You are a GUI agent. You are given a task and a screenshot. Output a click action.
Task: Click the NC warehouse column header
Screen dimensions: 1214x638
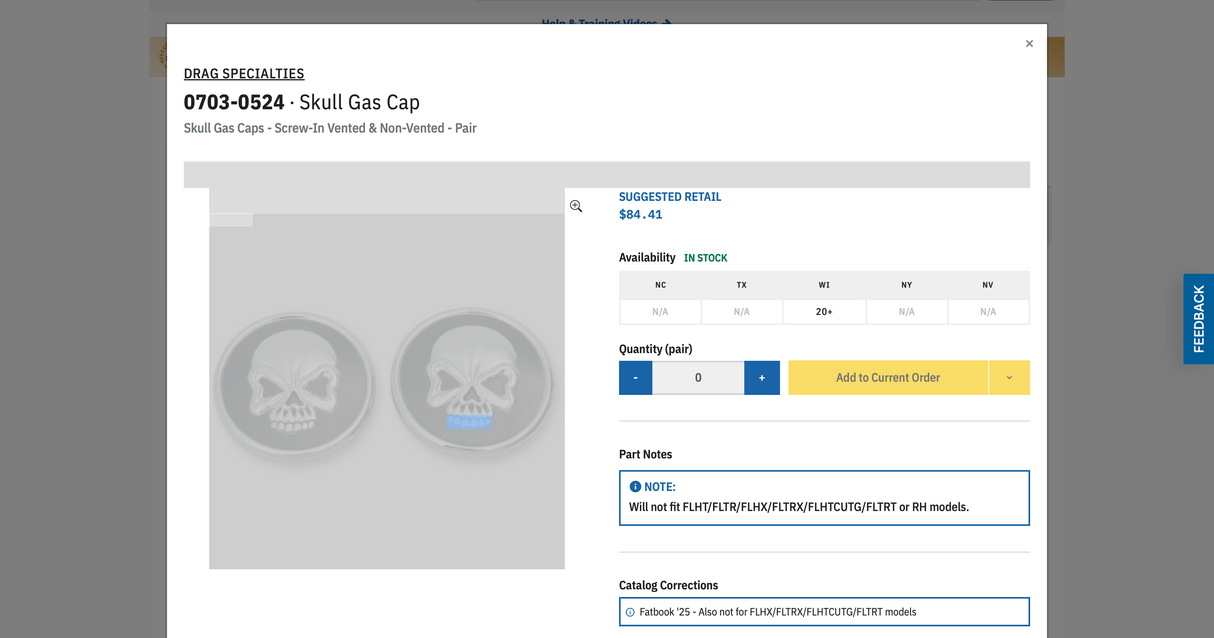[660, 285]
